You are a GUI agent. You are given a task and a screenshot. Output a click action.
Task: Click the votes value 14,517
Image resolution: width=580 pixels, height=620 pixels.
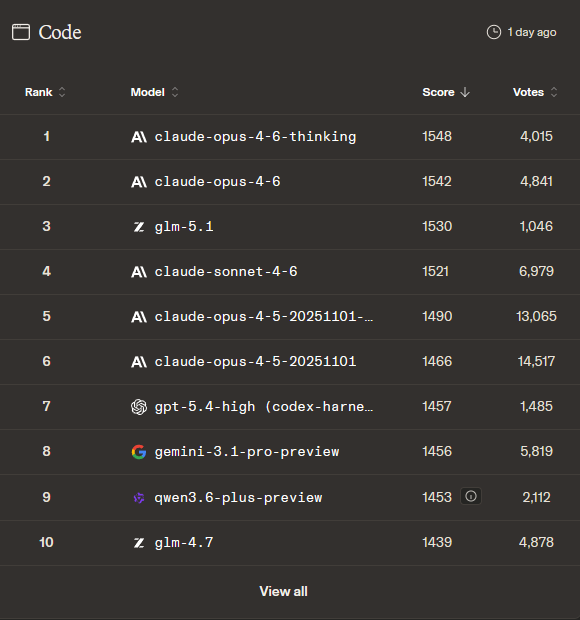537,362
